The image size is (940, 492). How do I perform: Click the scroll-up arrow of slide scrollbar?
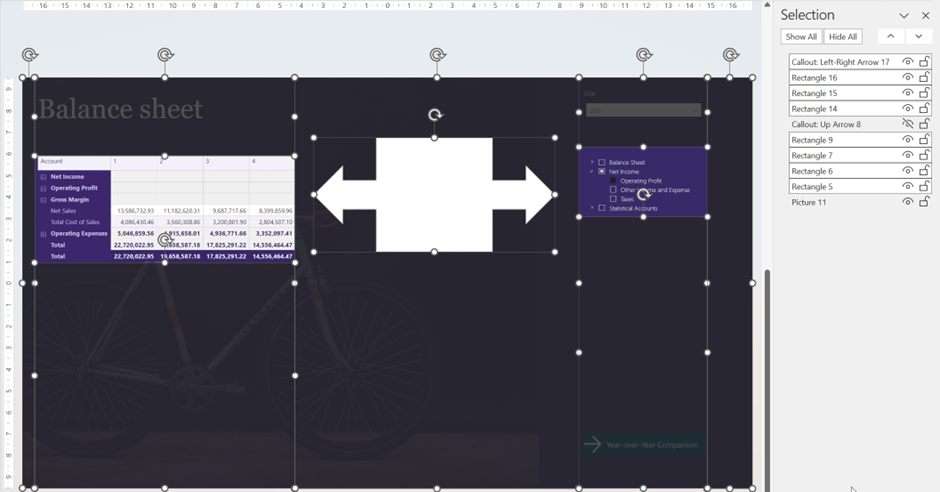coord(767,5)
